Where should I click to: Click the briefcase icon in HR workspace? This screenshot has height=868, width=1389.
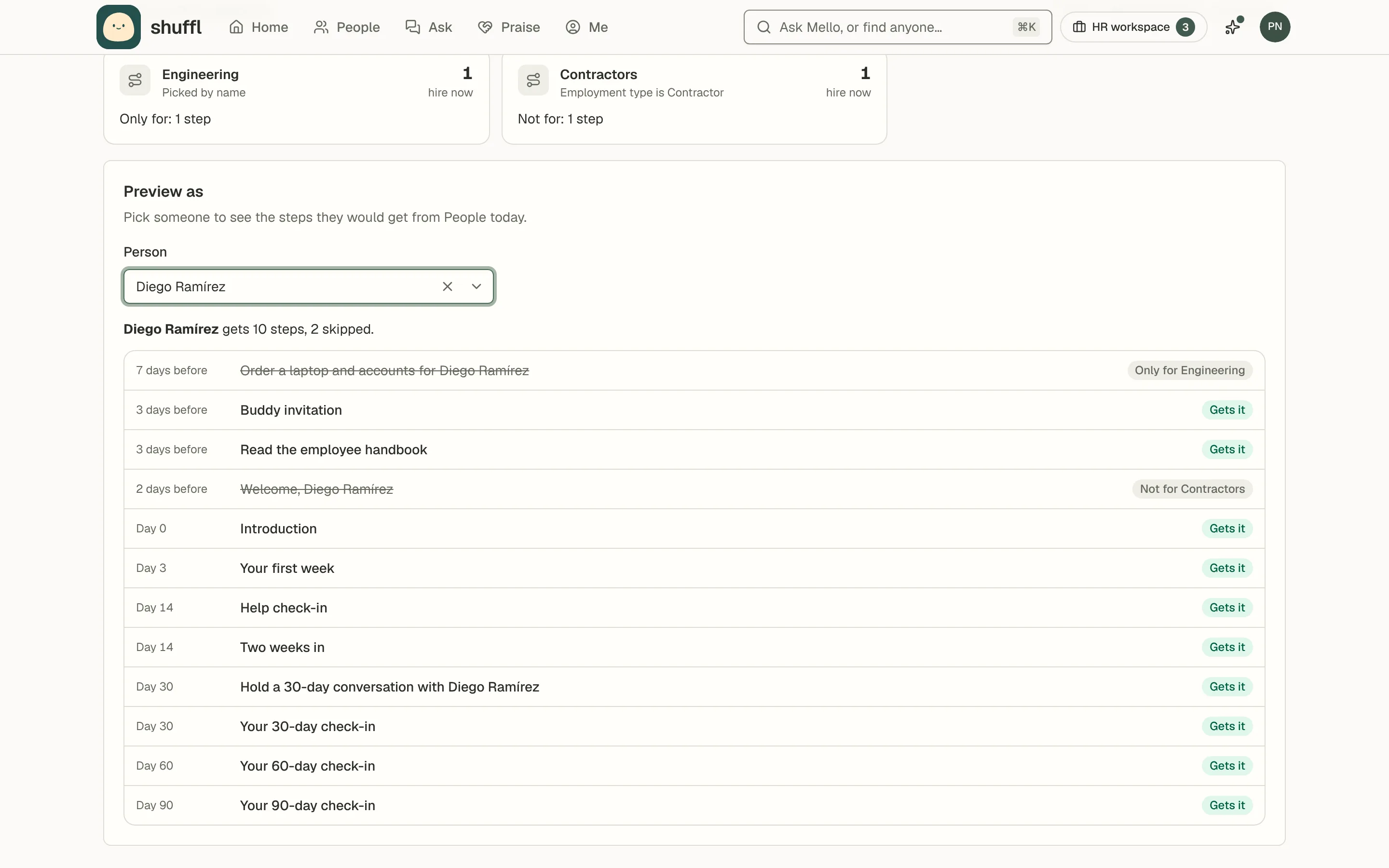(x=1078, y=27)
